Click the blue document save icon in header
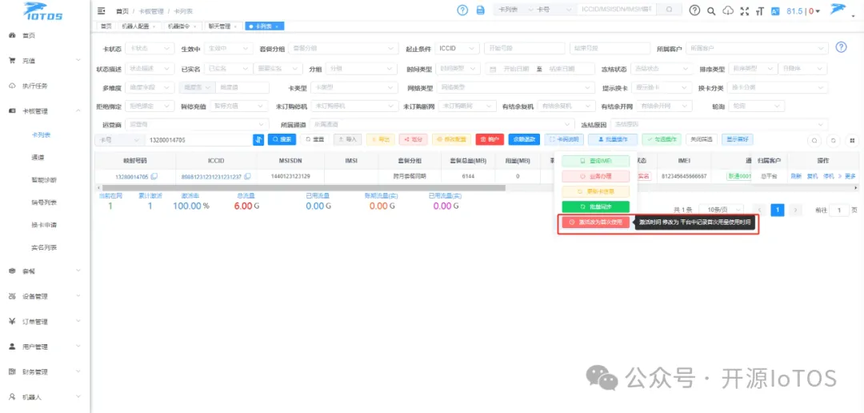Screen dimensions: 864x413 [480, 10]
